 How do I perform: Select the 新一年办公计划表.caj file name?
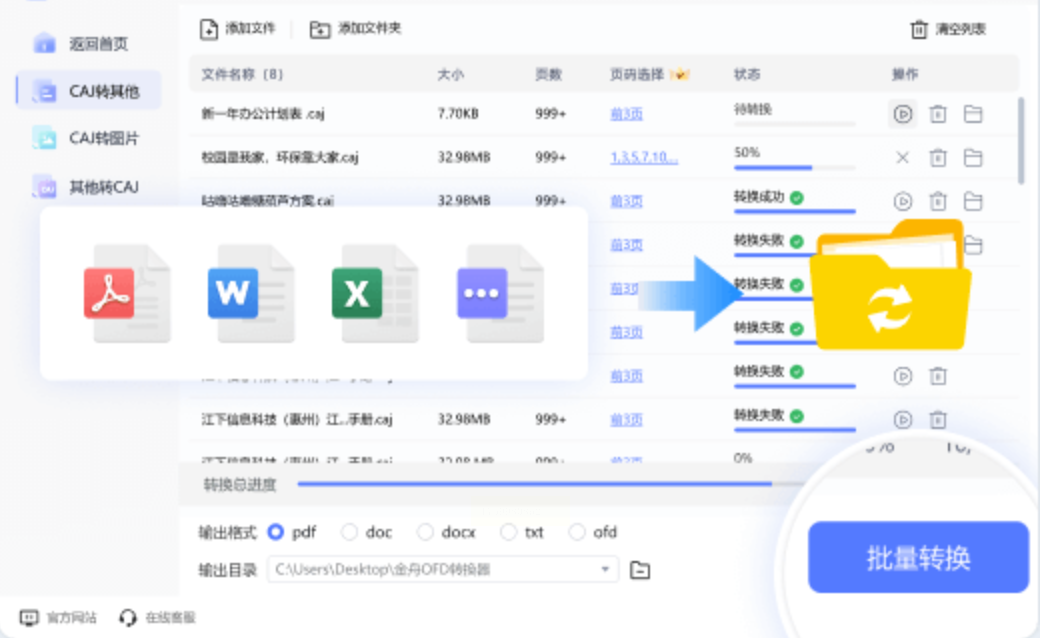(x=263, y=114)
